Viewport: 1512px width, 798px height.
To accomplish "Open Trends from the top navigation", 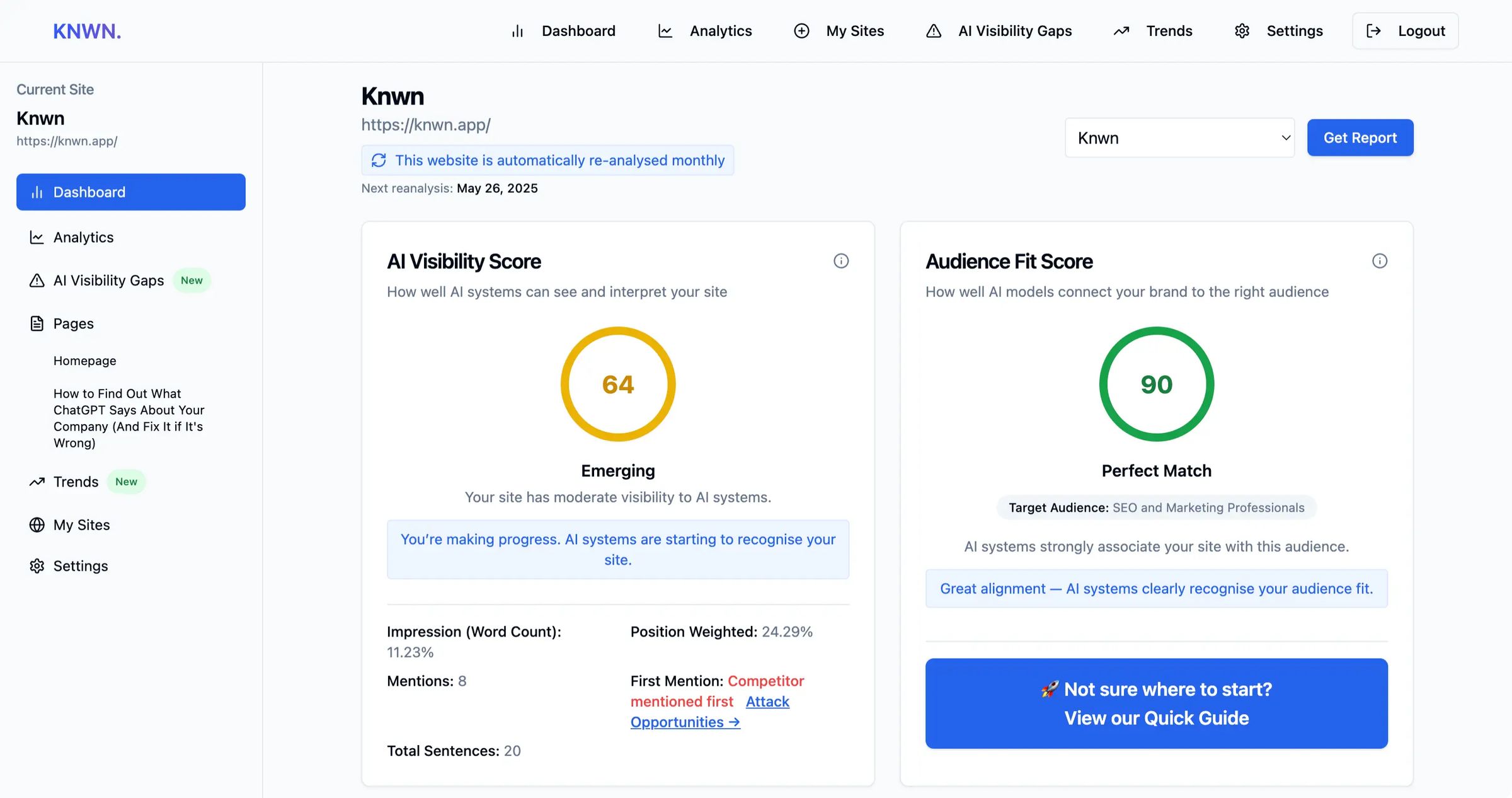I will tap(1169, 30).
